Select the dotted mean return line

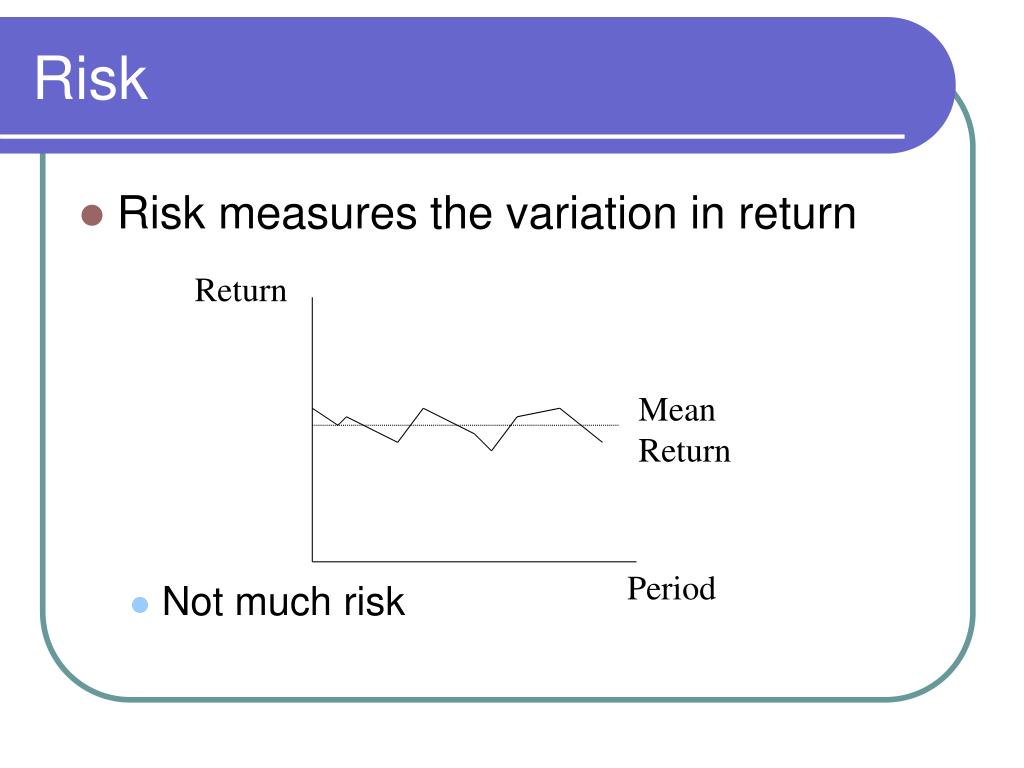(x=466, y=425)
